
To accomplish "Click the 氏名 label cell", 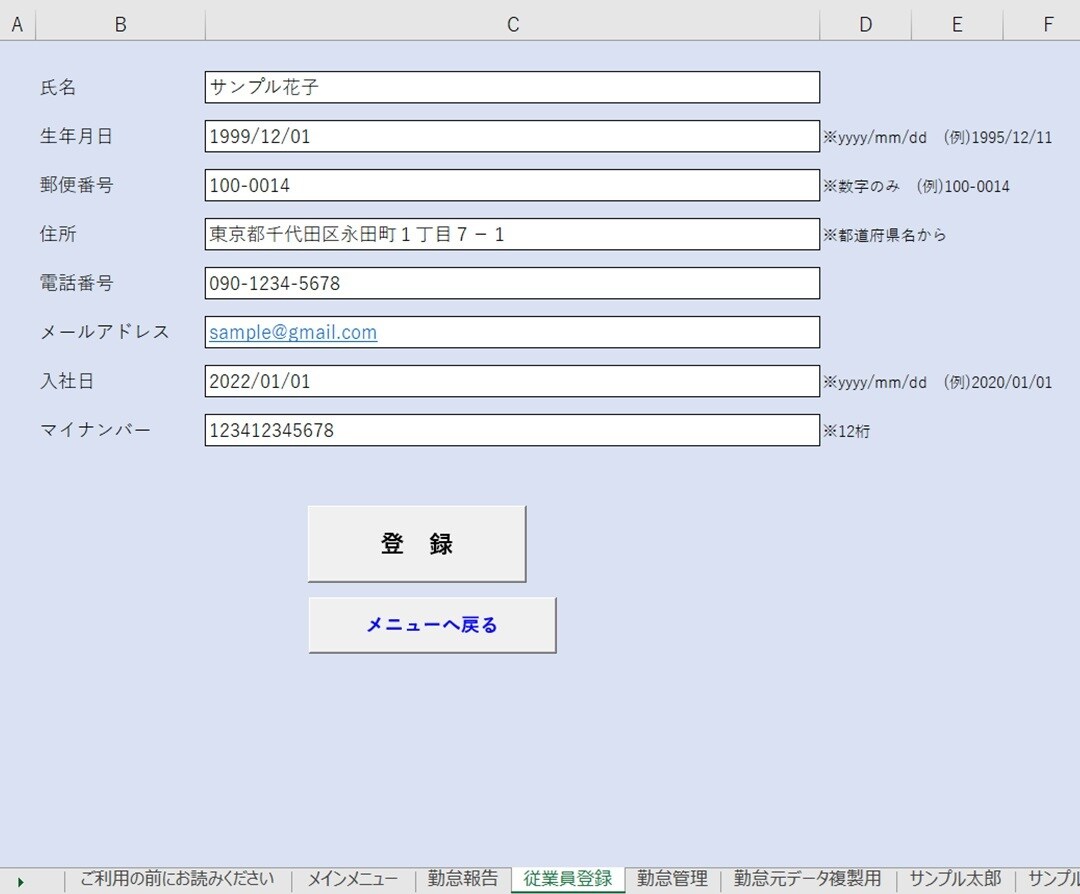I will [58, 87].
